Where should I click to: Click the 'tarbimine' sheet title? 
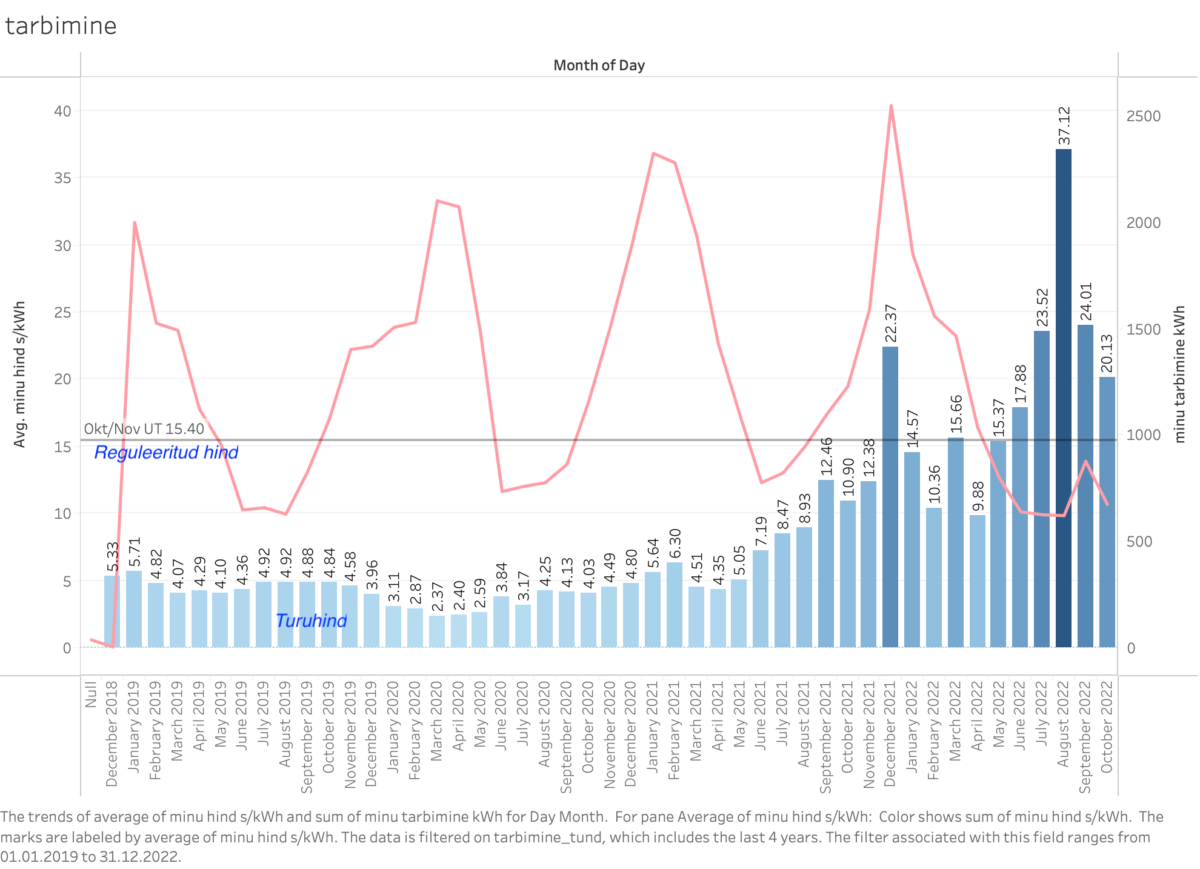pyautogui.click(x=61, y=26)
